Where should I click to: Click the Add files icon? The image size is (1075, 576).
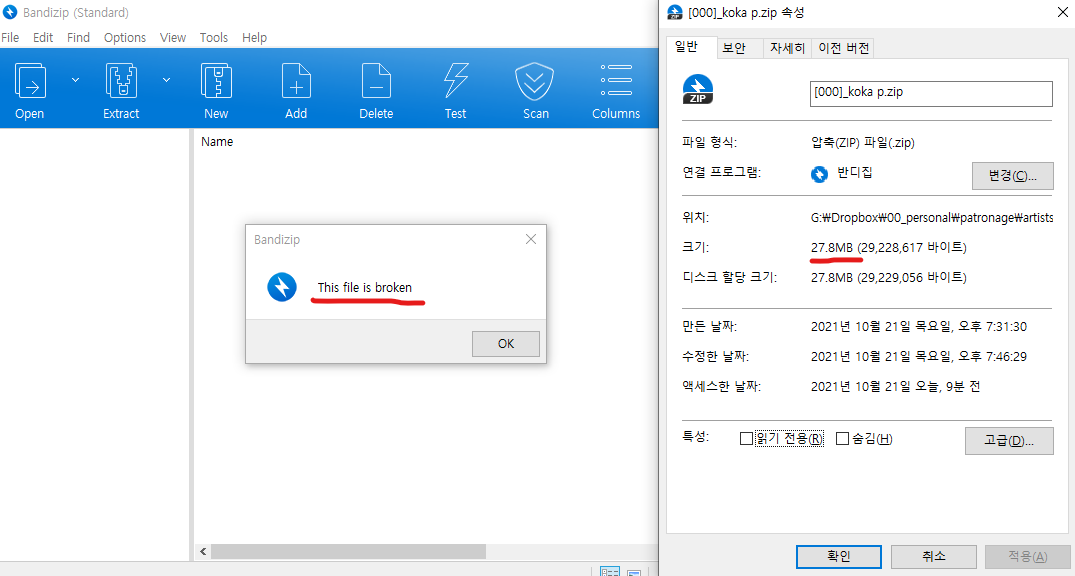point(296,81)
